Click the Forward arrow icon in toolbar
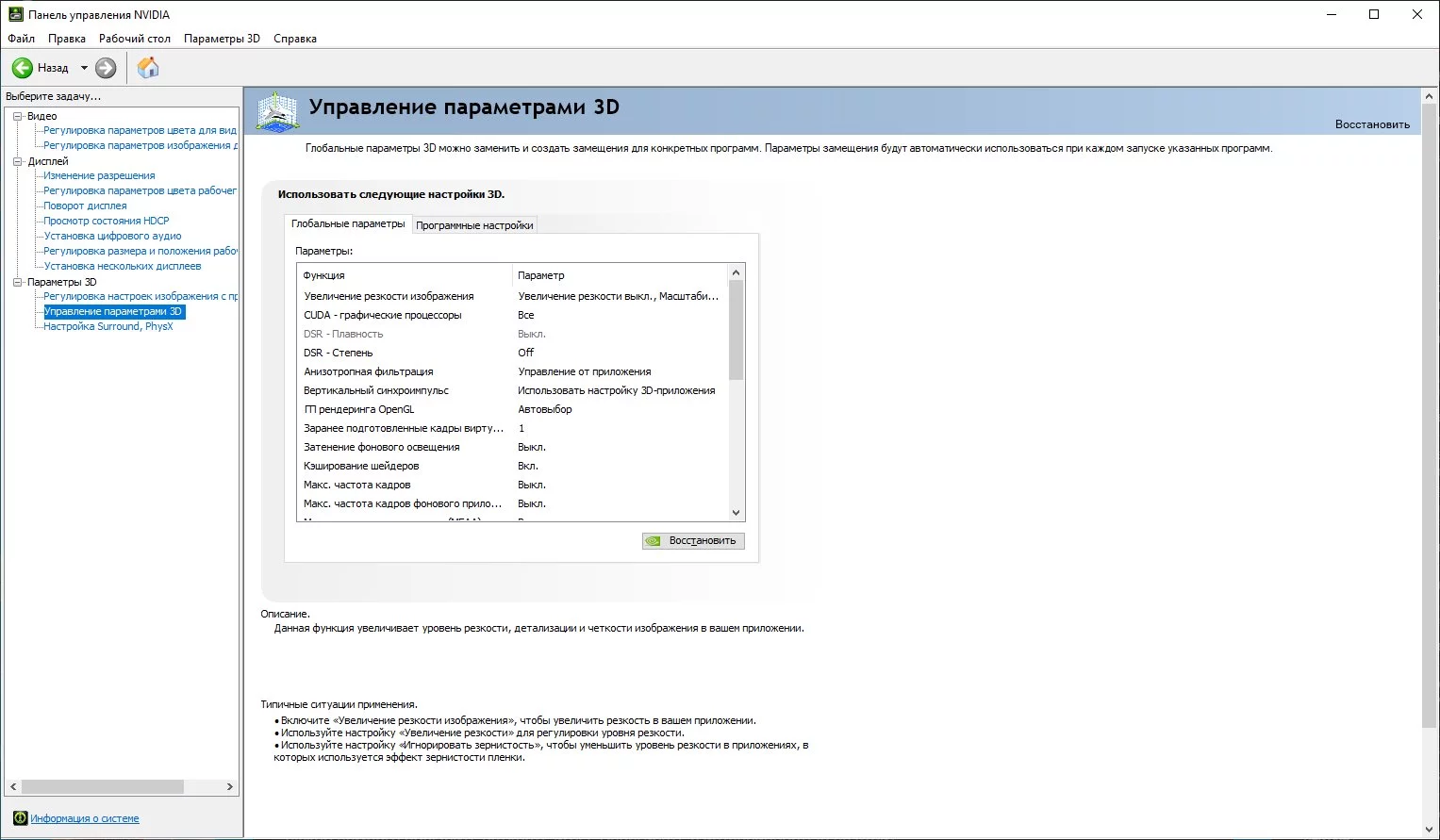The height and width of the screenshot is (840, 1440). 106,68
